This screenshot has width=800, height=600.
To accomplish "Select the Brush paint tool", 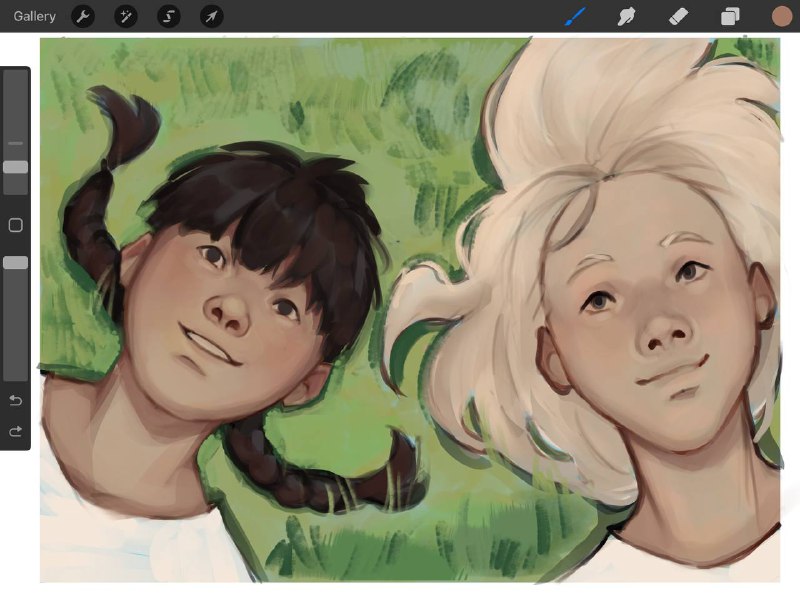I will (576, 17).
